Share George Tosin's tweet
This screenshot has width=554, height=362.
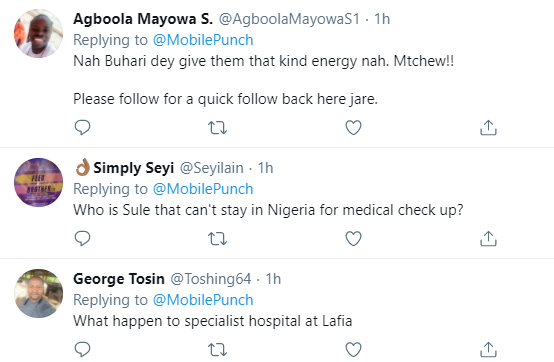coord(488,349)
